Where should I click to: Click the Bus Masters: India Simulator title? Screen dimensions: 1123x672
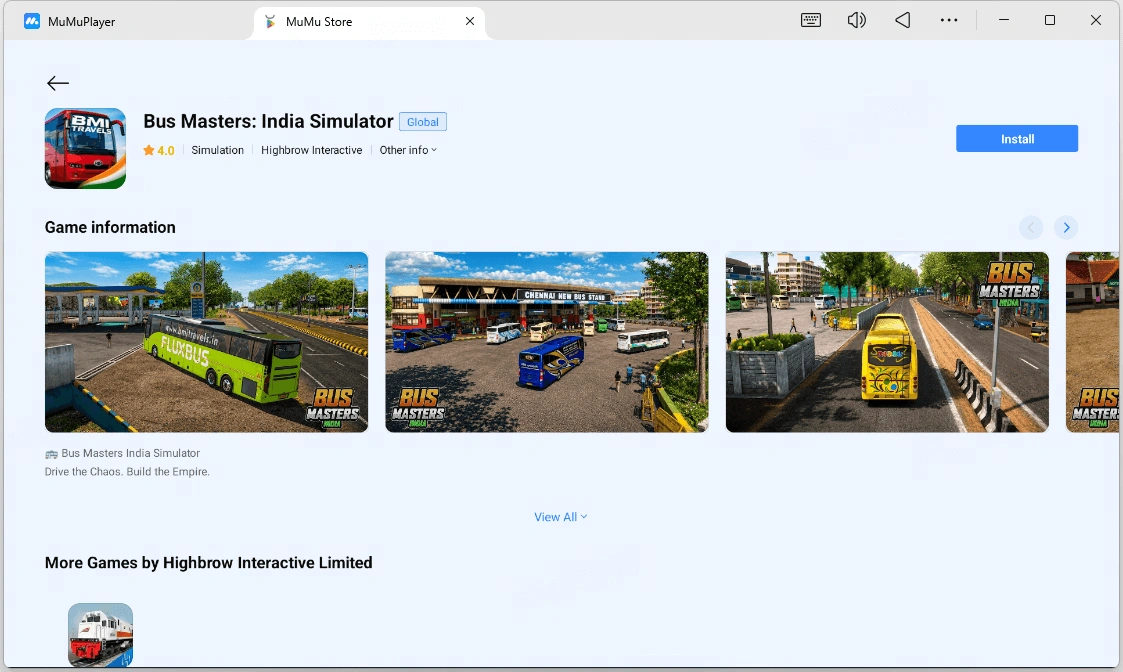coord(268,121)
